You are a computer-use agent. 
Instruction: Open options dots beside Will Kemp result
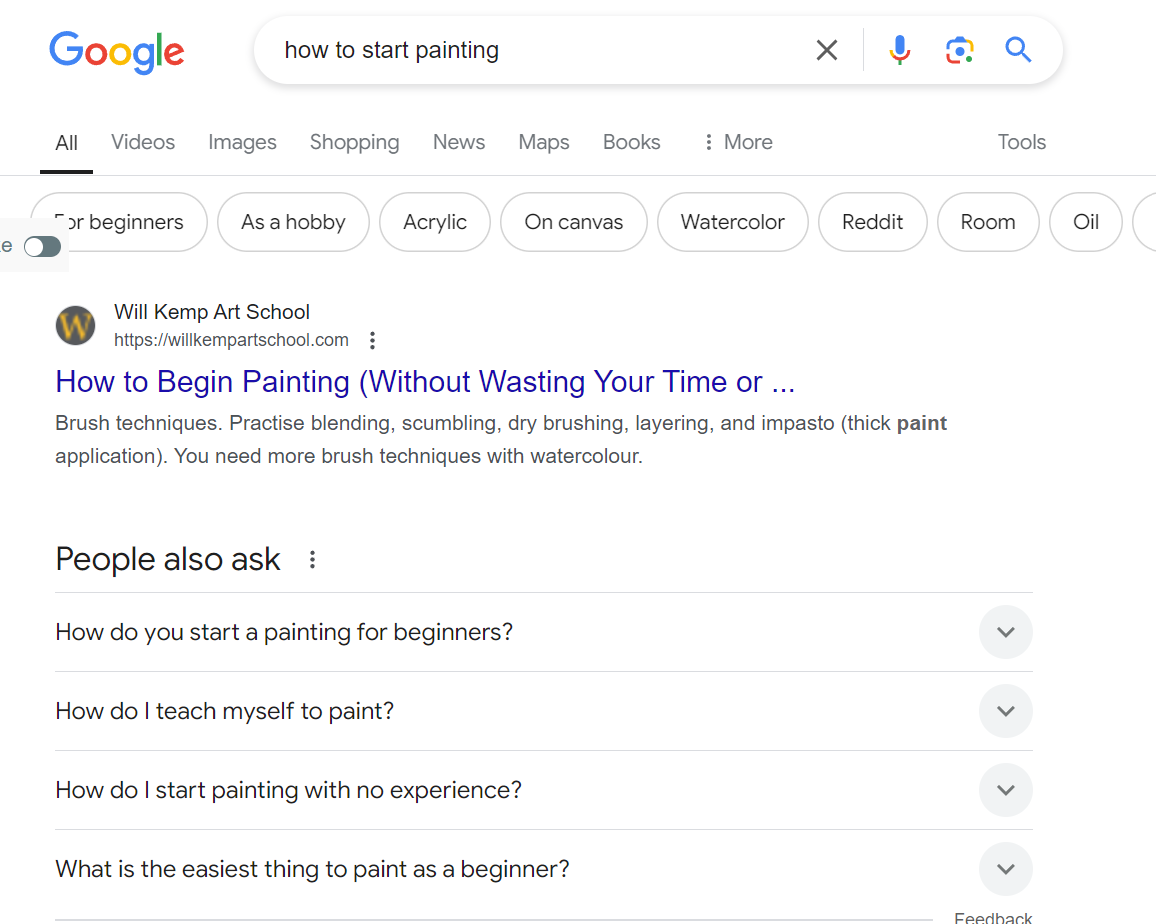(372, 340)
